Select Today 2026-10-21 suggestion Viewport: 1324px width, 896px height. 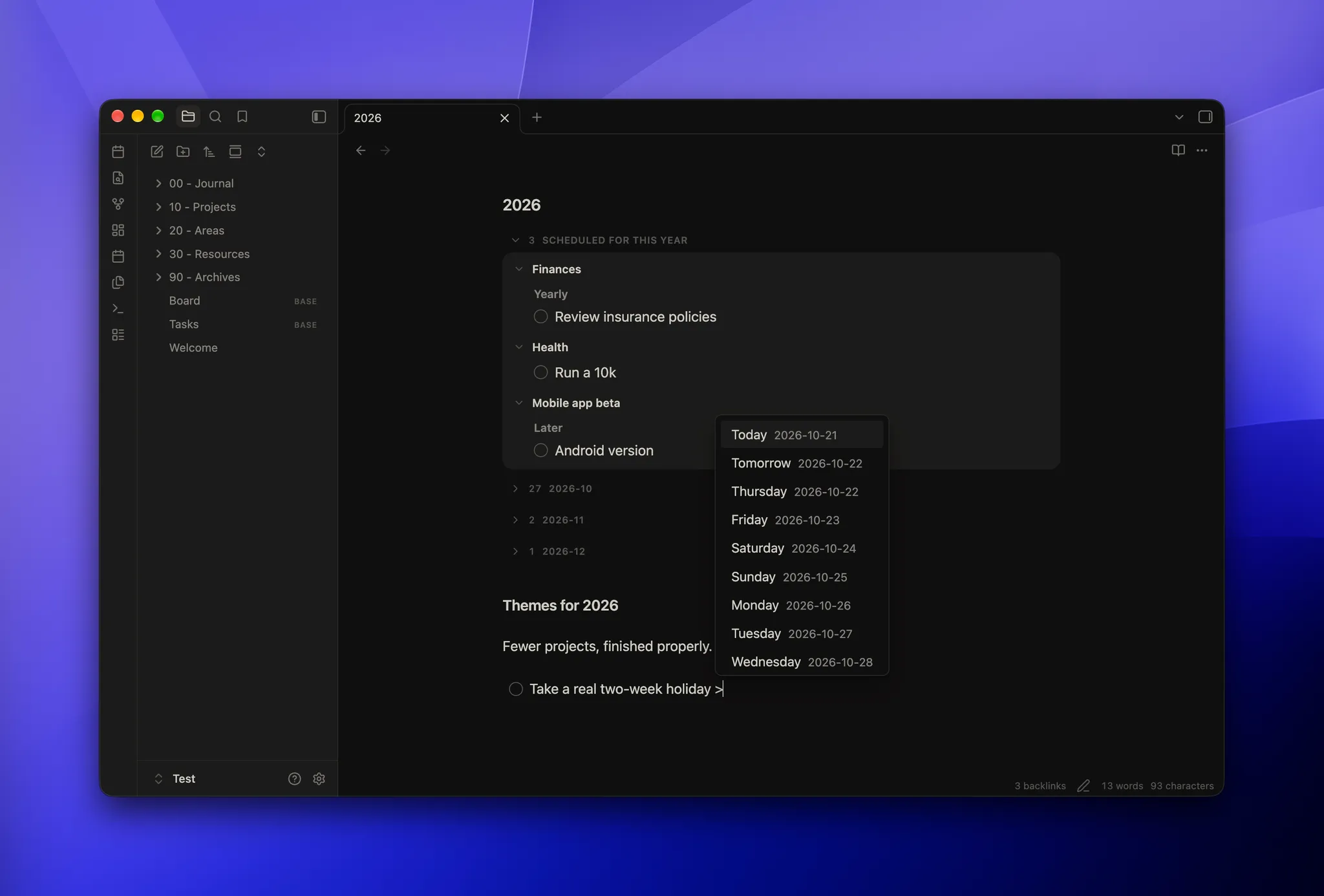point(802,435)
